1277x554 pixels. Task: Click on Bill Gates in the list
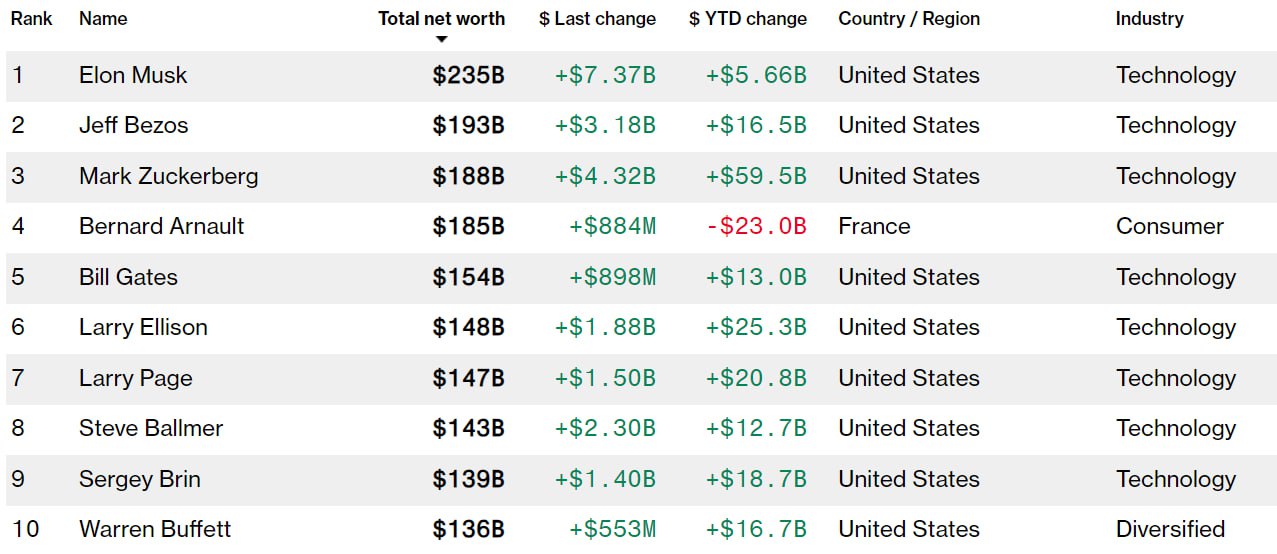pyautogui.click(x=128, y=277)
